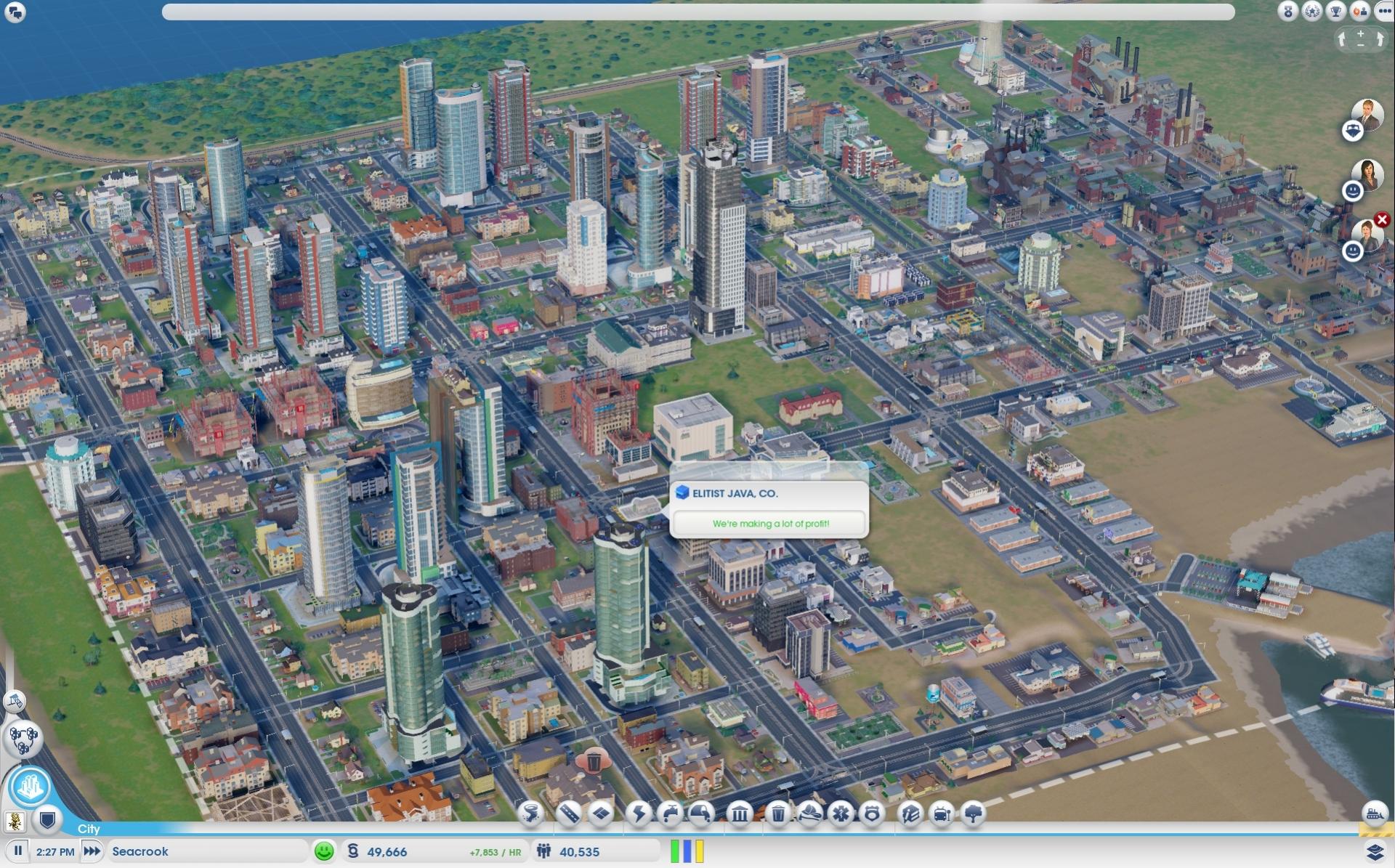The image size is (1395, 868).
Task: Expand the Region view button
Action: tap(21, 739)
